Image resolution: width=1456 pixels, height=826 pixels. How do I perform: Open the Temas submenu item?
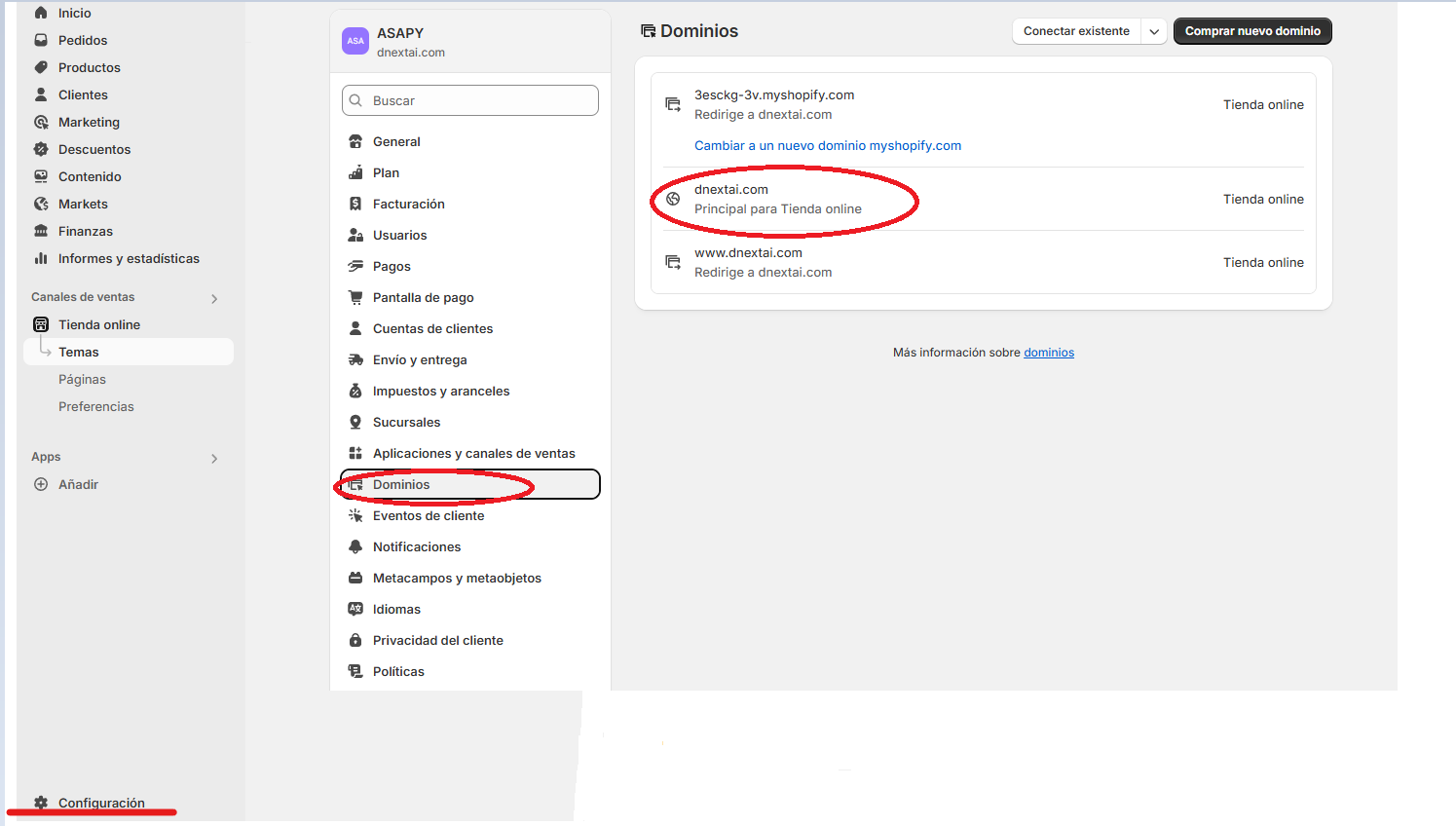point(129,352)
